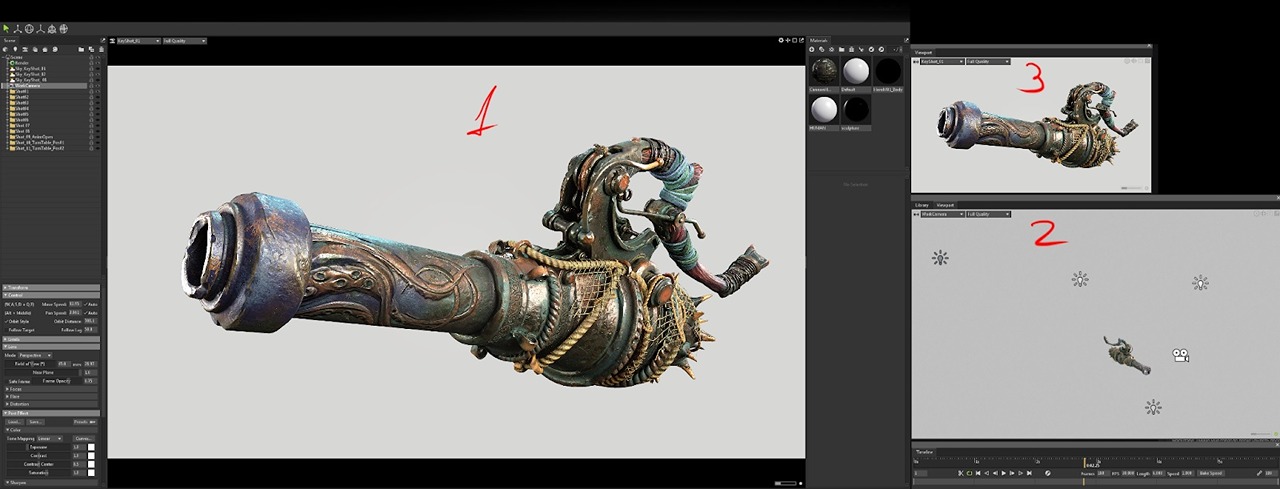Screen dimensions: 1280x489
Task: Click the Orbit Distance value field
Action: click(89, 321)
